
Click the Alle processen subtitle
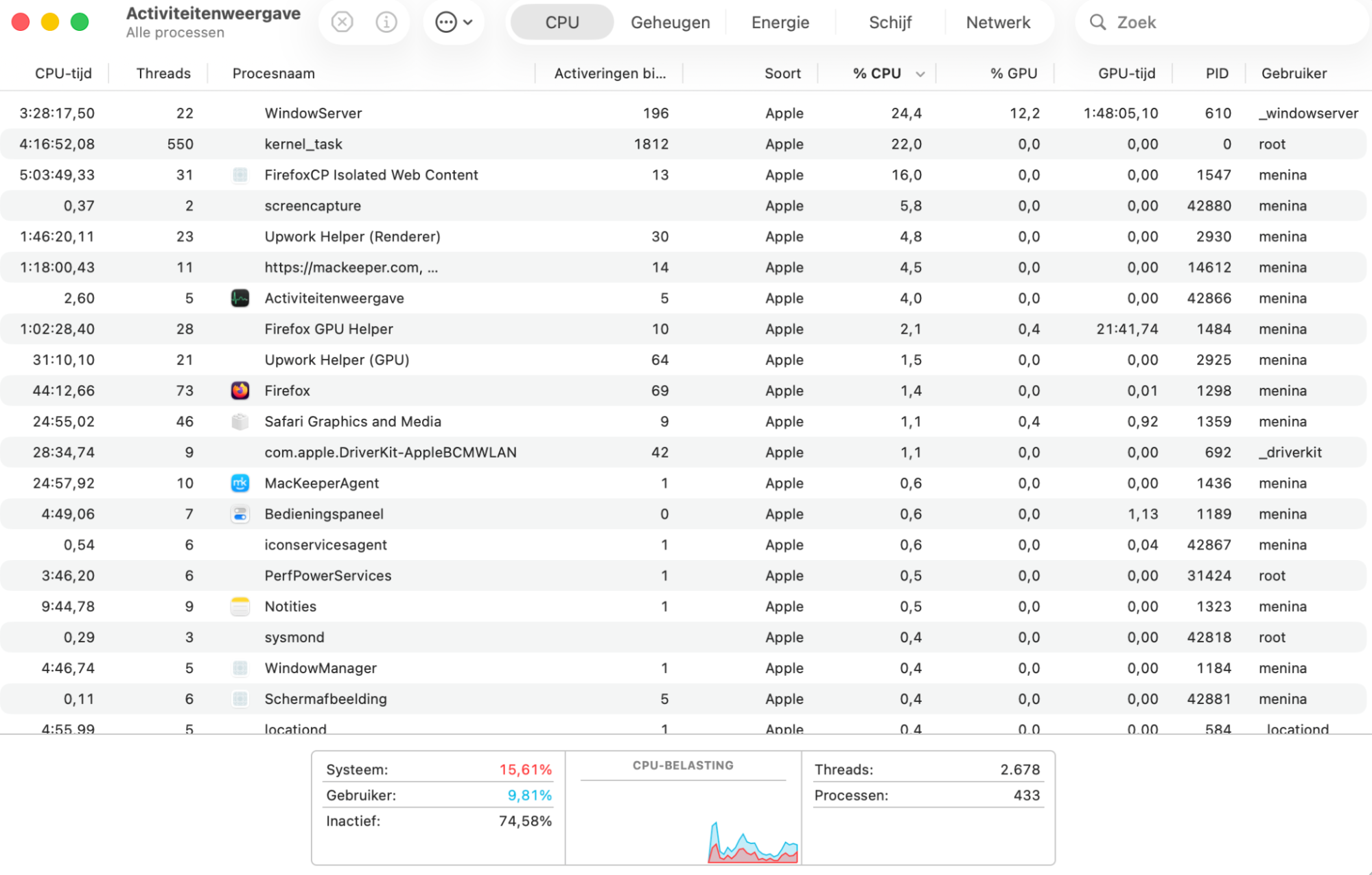click(175, 32)
